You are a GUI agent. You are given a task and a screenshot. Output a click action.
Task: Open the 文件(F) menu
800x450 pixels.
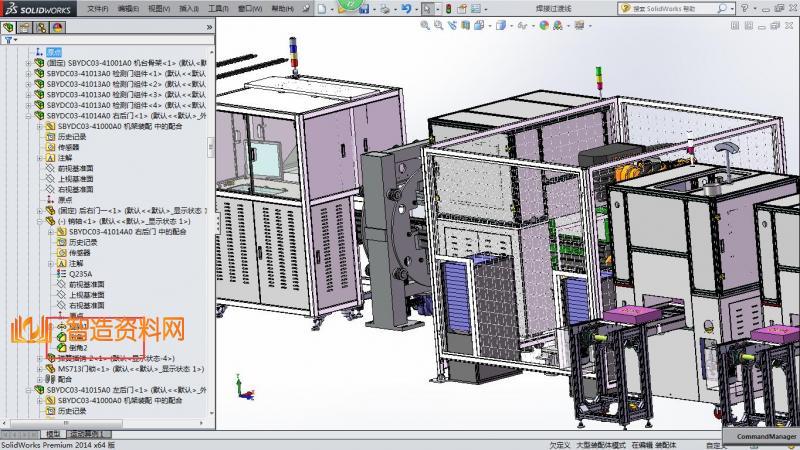click(x=97, y=8)
